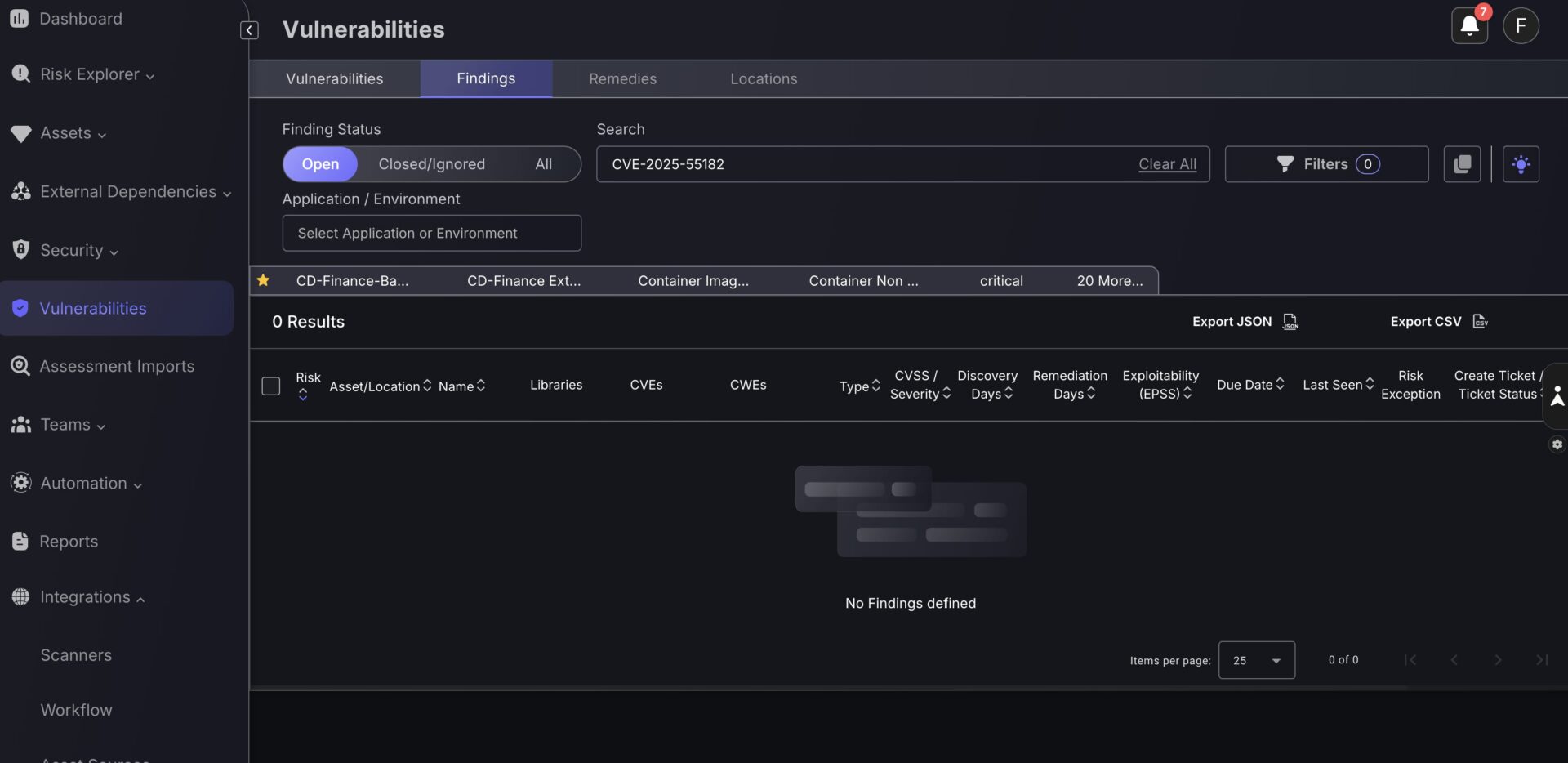
Task: Open AI insights via the lightbulb icon
Action: [1521, 163]
